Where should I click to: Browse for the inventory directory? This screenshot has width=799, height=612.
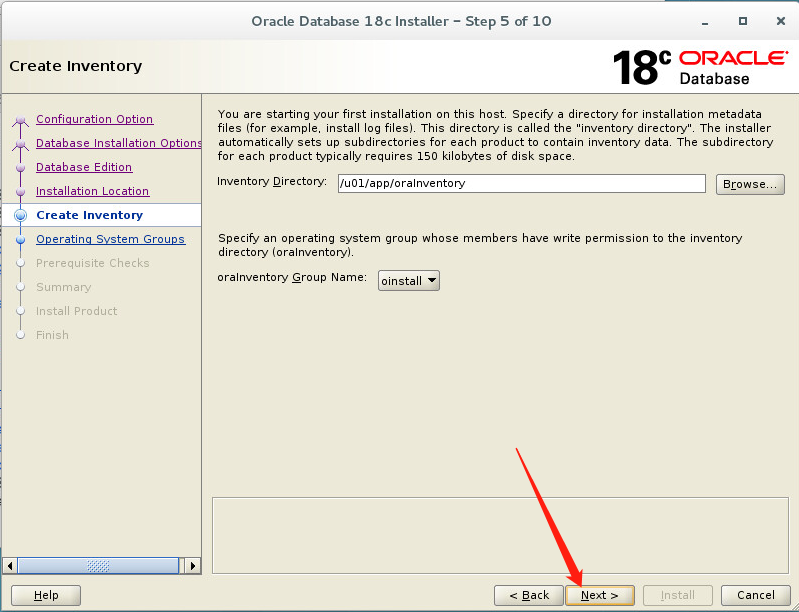click(750, 184)
